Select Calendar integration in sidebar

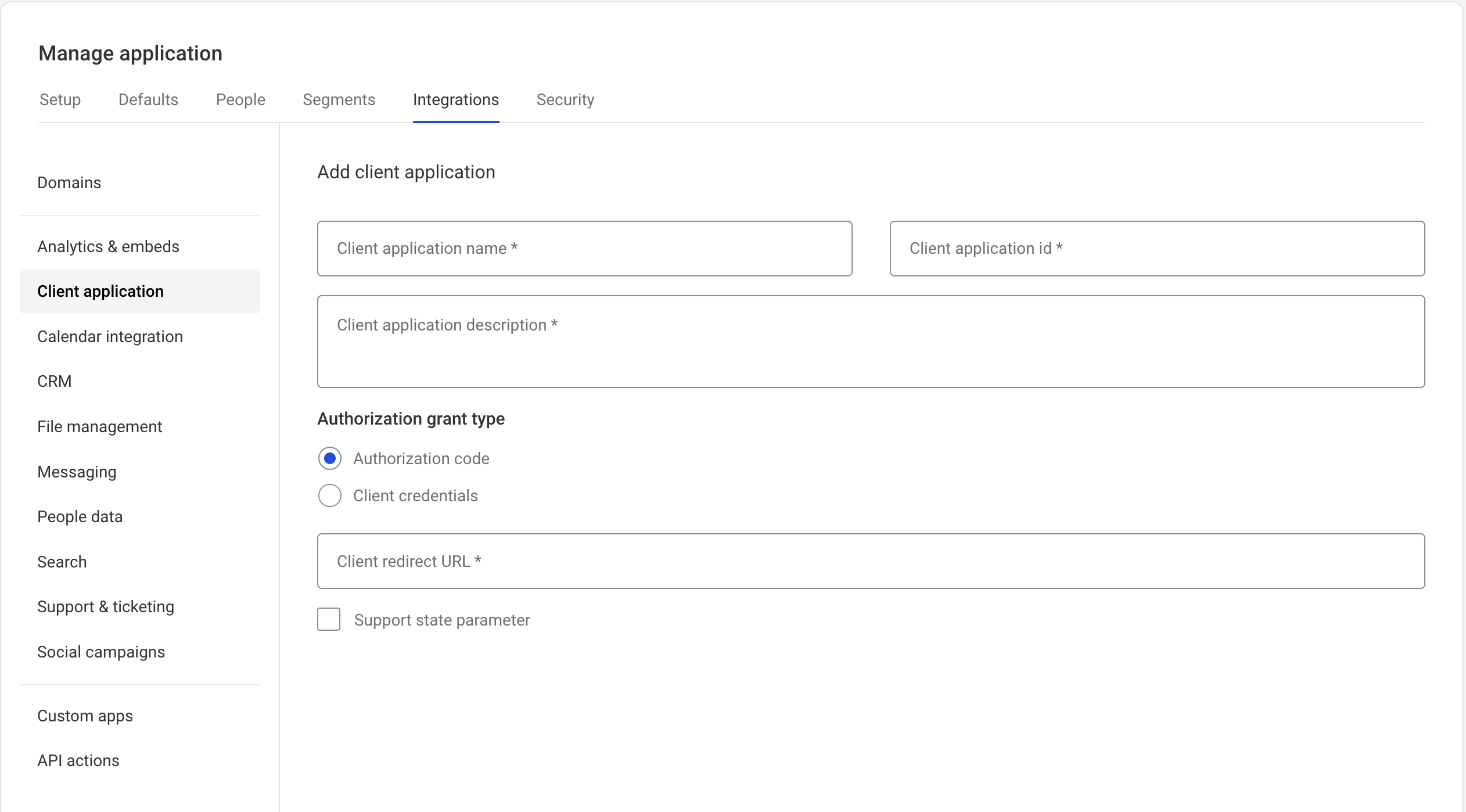pos(110,336)
